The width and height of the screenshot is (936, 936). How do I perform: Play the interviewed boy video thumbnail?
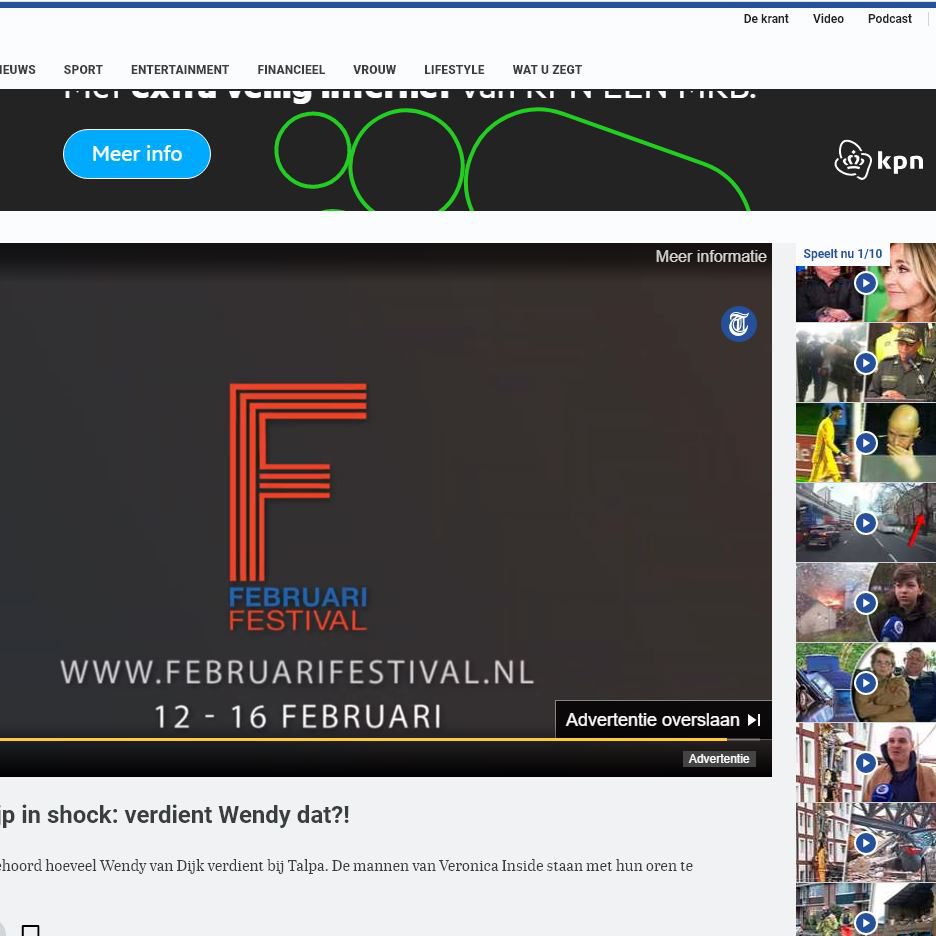[x=865, y=602]
